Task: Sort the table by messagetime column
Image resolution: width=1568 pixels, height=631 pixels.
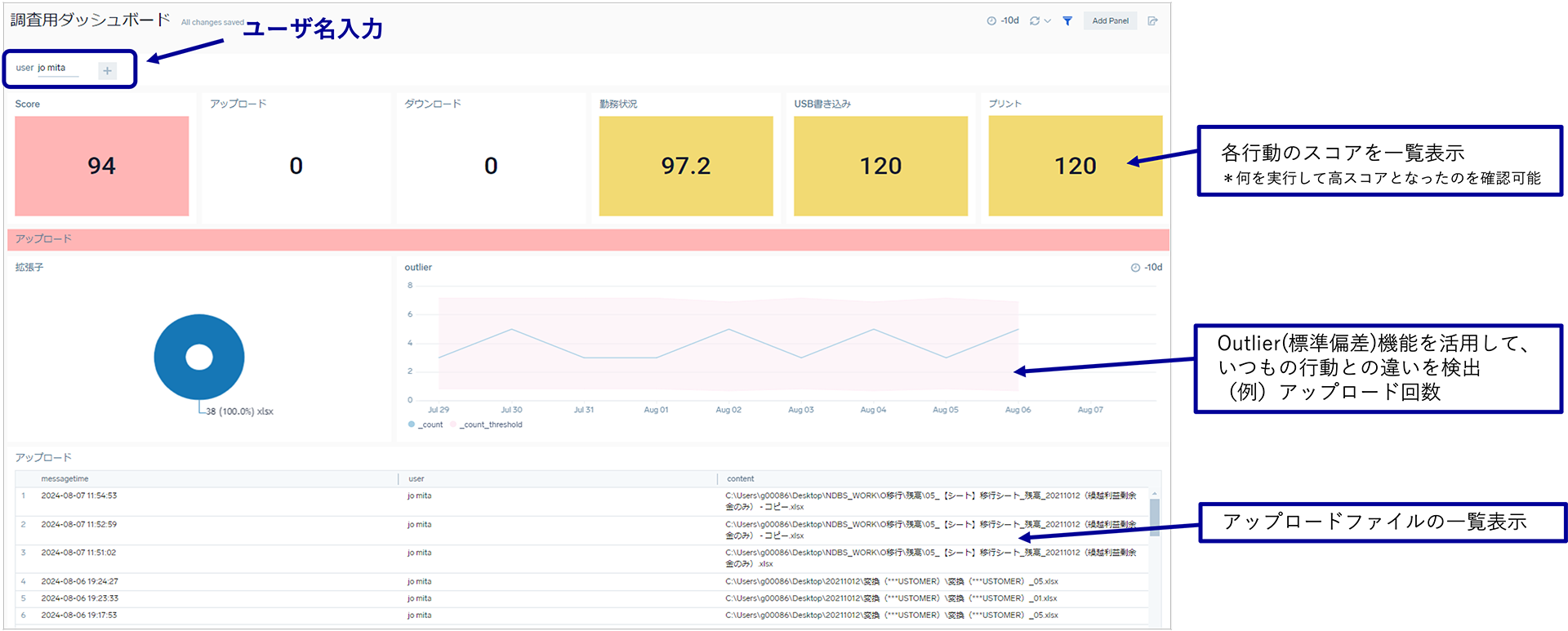Action: tap(65, 479)
